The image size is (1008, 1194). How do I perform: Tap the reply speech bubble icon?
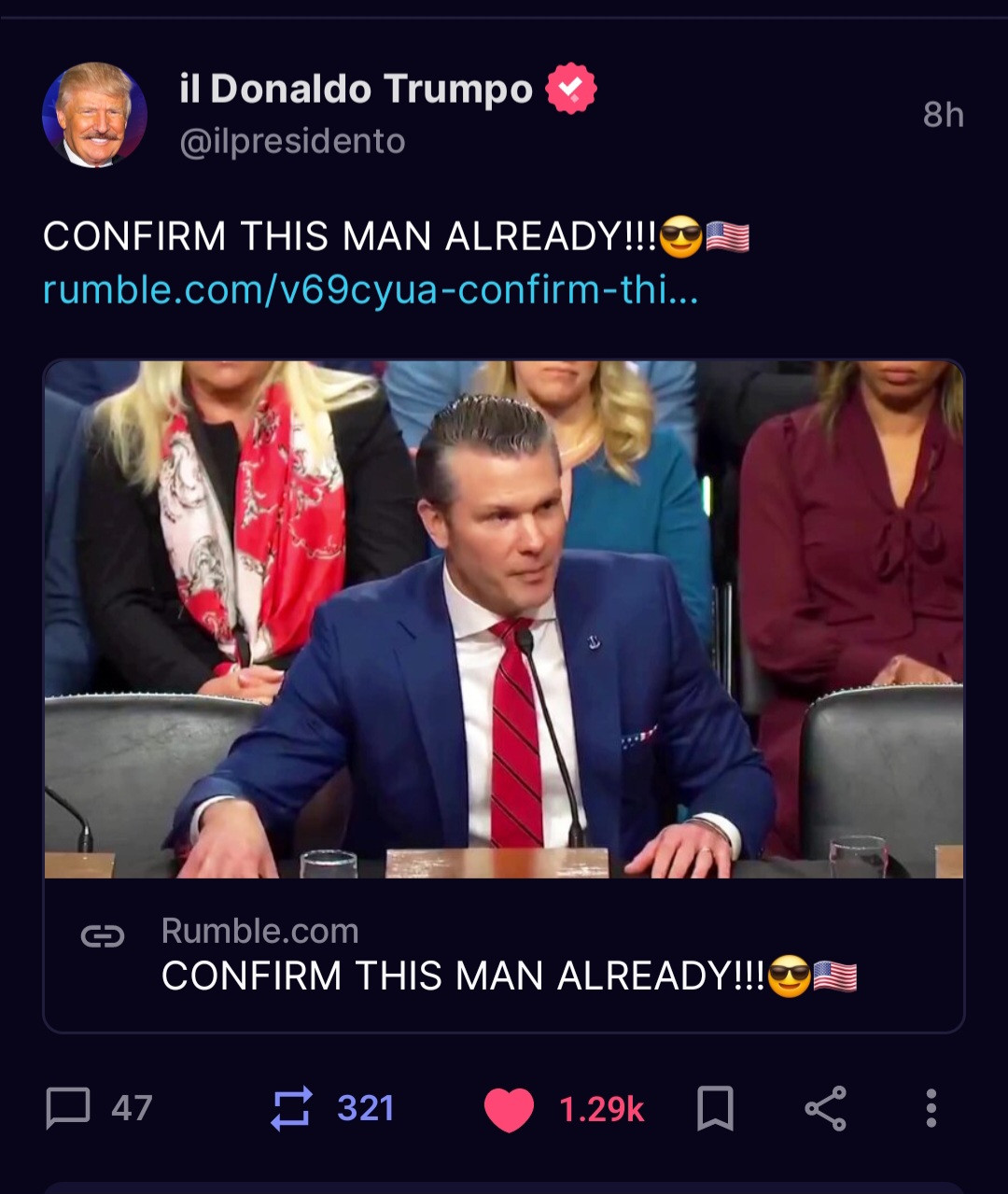click(x=68, y=1108)
